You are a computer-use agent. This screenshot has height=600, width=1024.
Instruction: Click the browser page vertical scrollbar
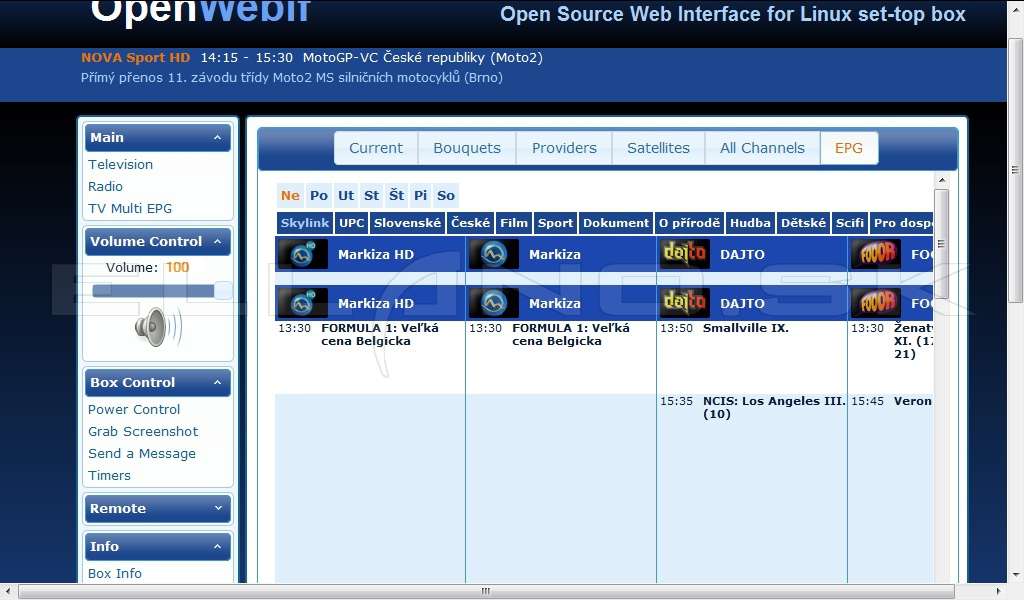[x=1015, y=170]
